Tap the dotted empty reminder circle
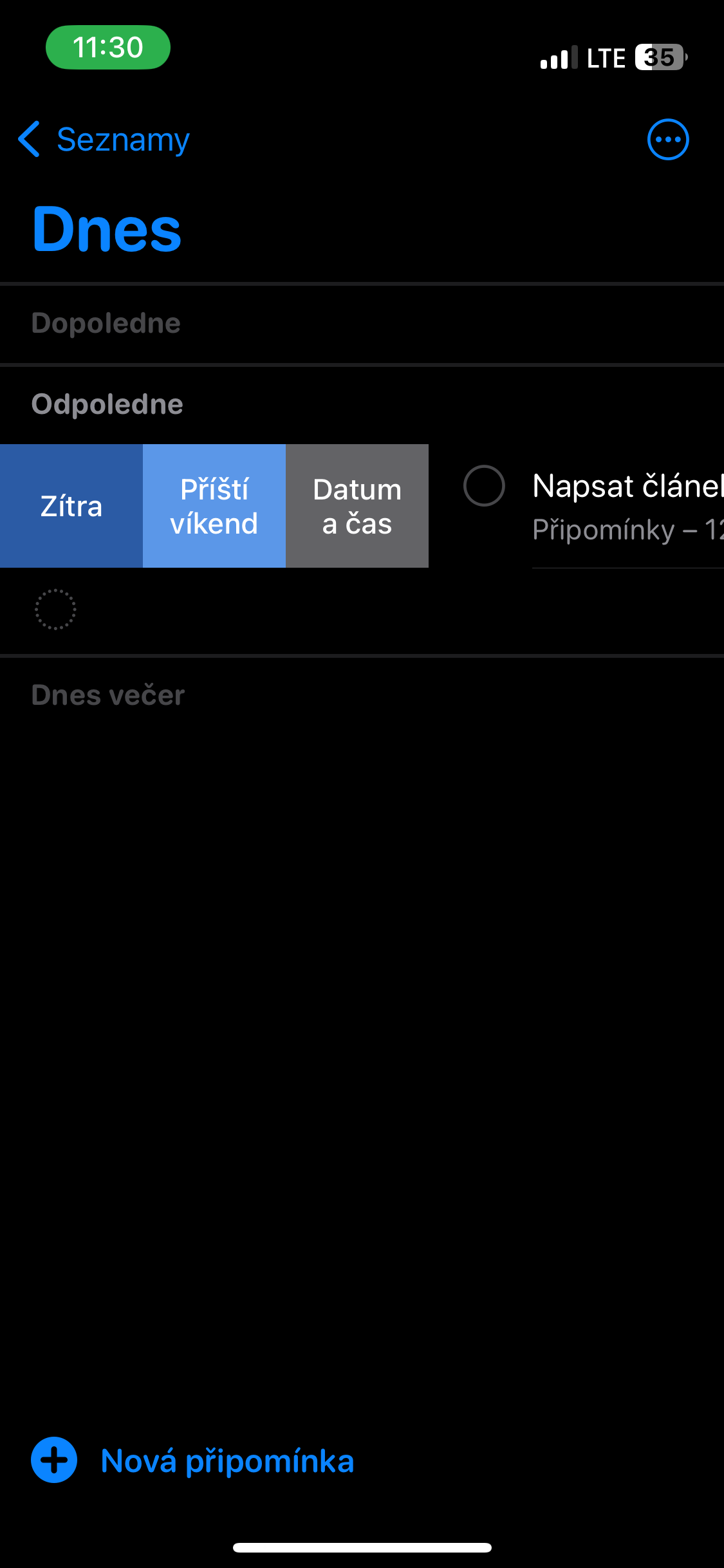The width and height of the screenshot is (724, 1568). click(55, 609)
